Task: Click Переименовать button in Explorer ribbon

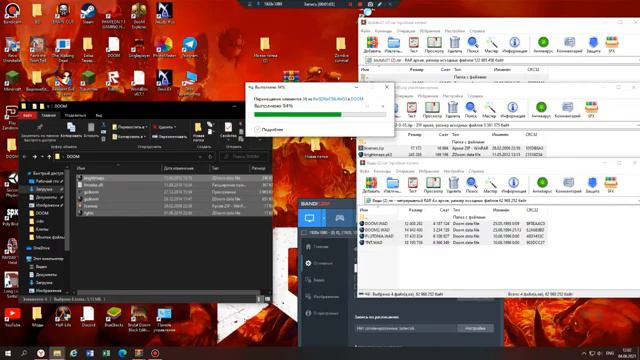Action: coord(169,136)
